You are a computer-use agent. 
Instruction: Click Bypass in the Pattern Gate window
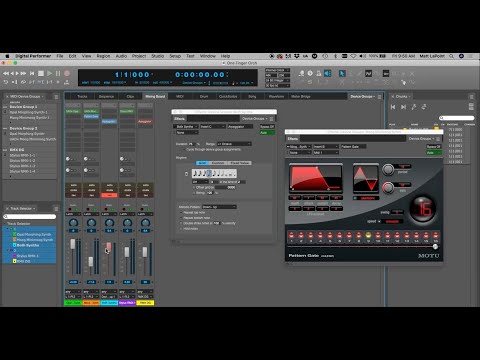point(434,147)
